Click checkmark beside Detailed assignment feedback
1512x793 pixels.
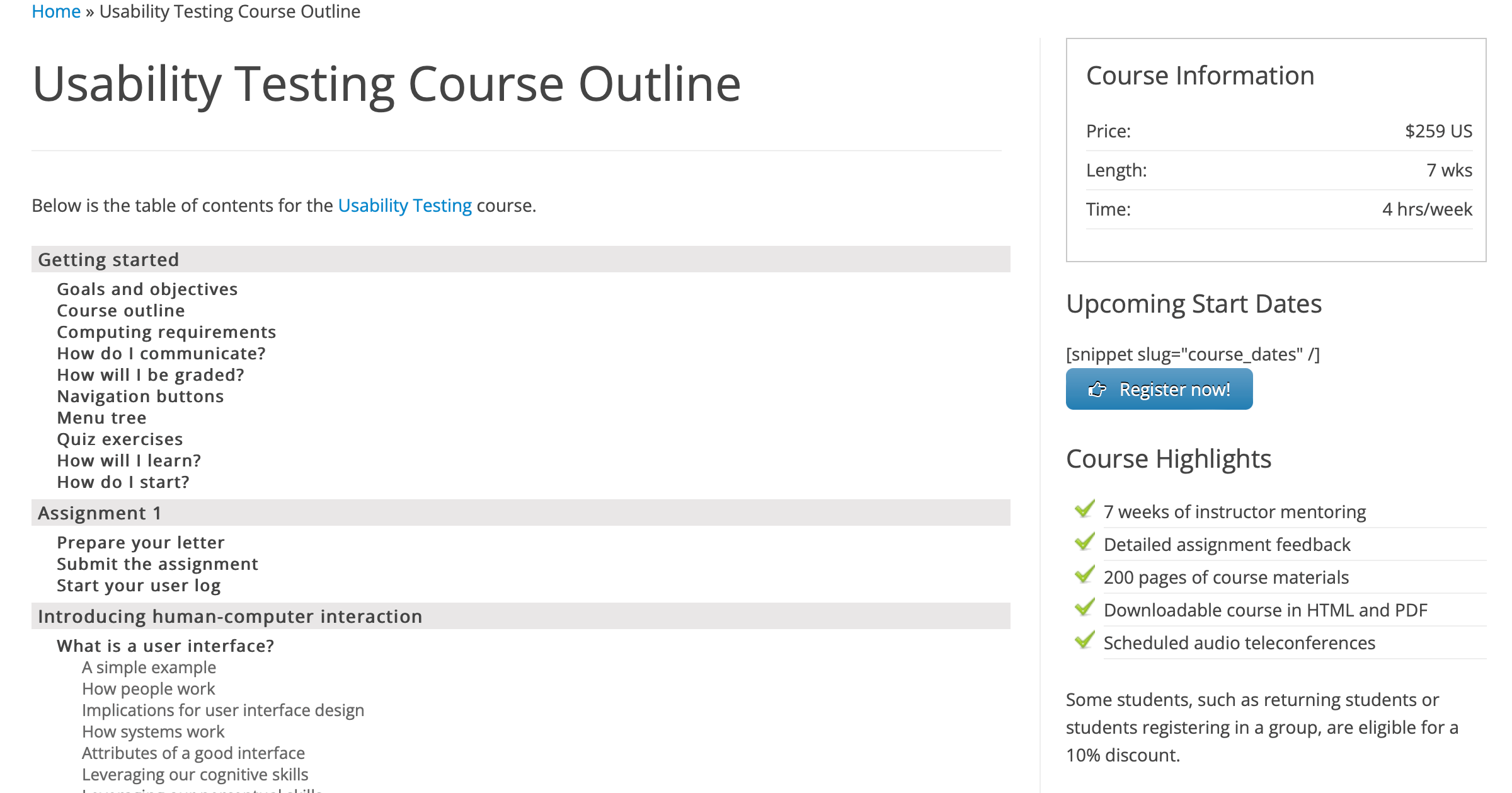(1084, 542)
